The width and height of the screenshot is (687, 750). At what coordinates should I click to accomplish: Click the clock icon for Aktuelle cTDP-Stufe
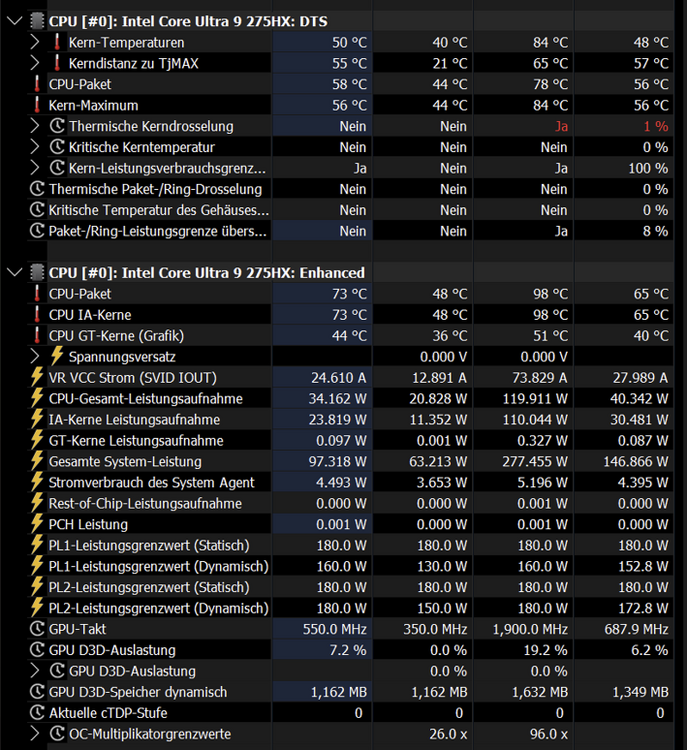(x=37, y=713)
